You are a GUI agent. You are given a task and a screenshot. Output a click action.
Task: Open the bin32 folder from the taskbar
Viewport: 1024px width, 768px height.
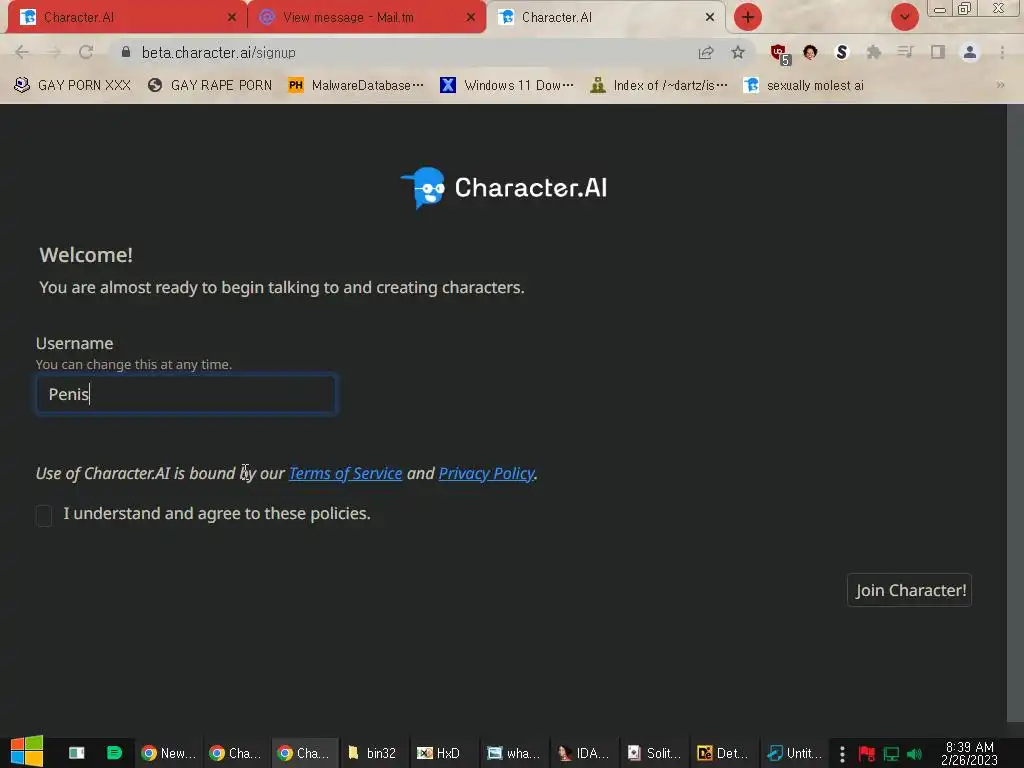coord(372,753)
